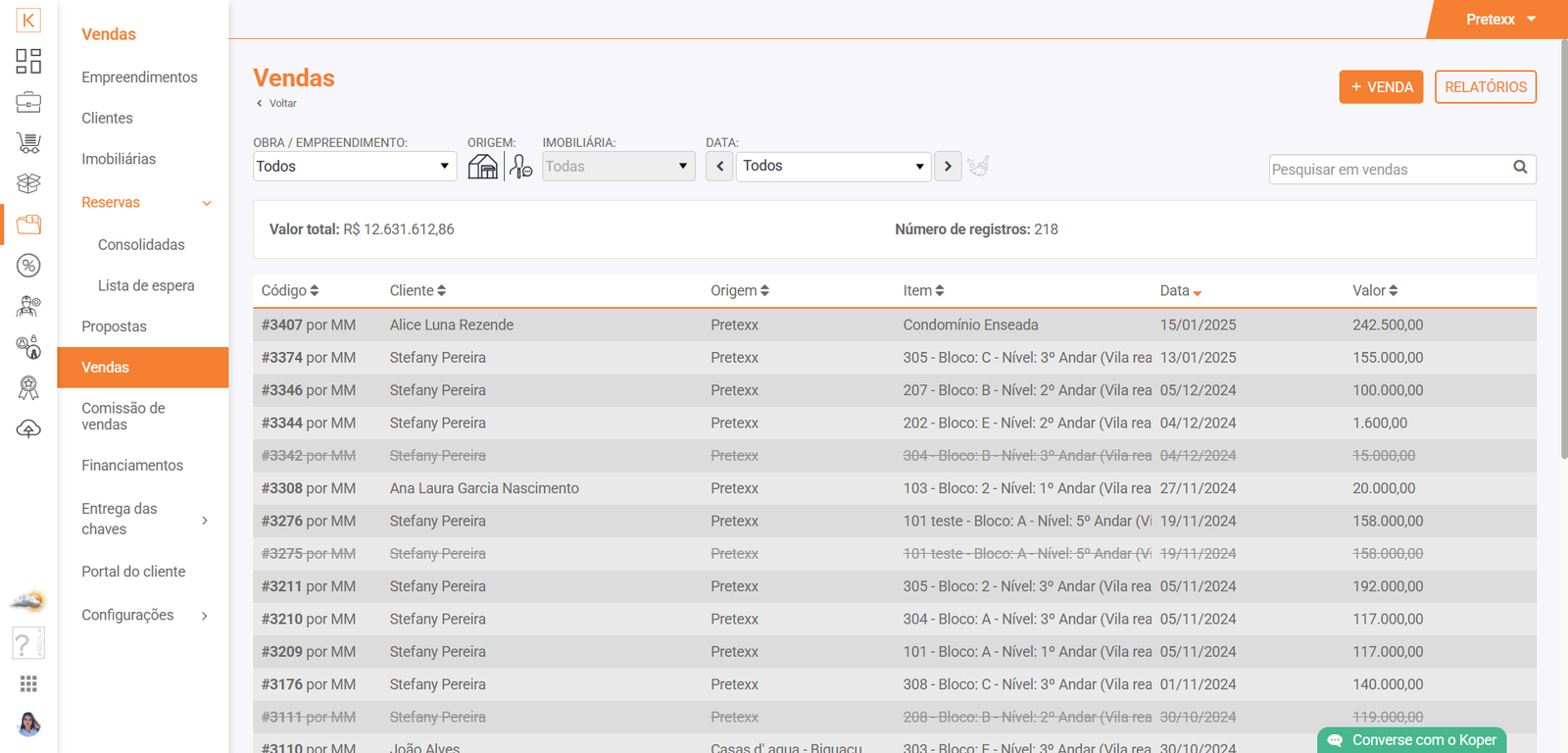This screenshot has width=1568, height=753.
Task: Click the award ribbon icon in sidebar
Action: 28,388
